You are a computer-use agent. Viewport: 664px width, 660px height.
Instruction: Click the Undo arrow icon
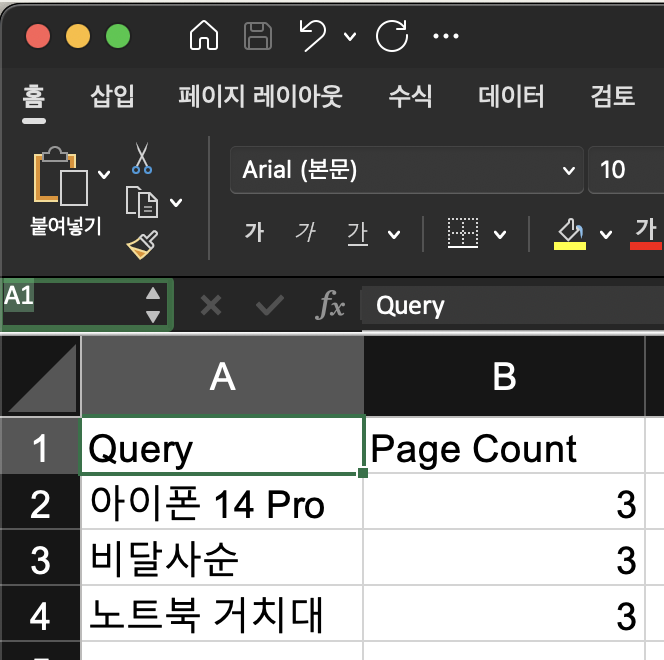(x=313, y=36)
